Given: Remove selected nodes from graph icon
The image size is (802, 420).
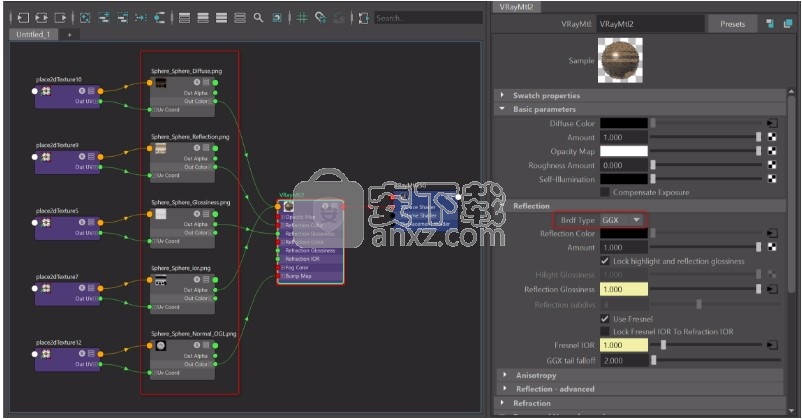Looking at the screenshot, I should 122,18.
